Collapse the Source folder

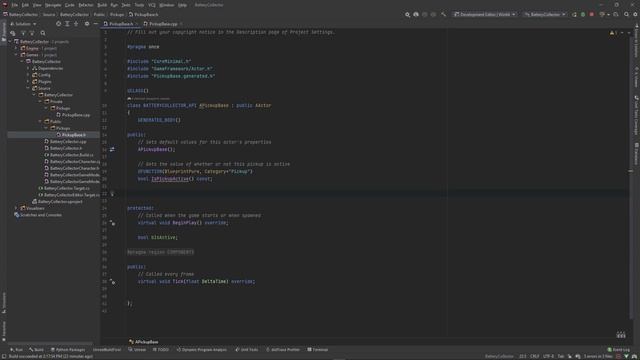point(28,88)
